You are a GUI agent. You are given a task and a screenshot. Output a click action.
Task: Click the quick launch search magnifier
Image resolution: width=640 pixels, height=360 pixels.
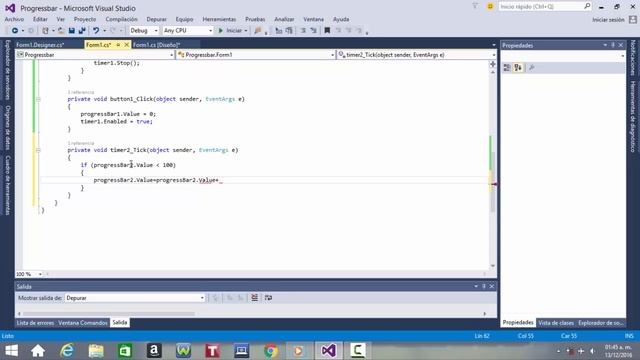[587, 6]
